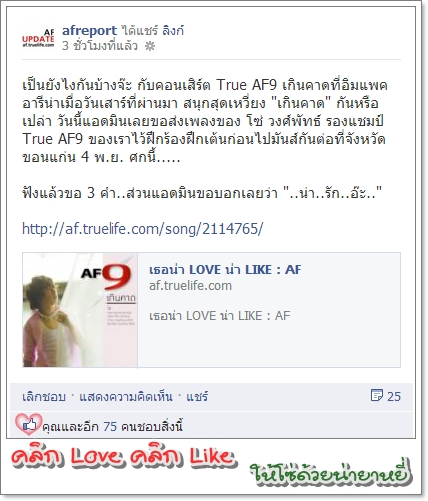Open the 'อีก 75 คน' likers list

click(98, 426)
